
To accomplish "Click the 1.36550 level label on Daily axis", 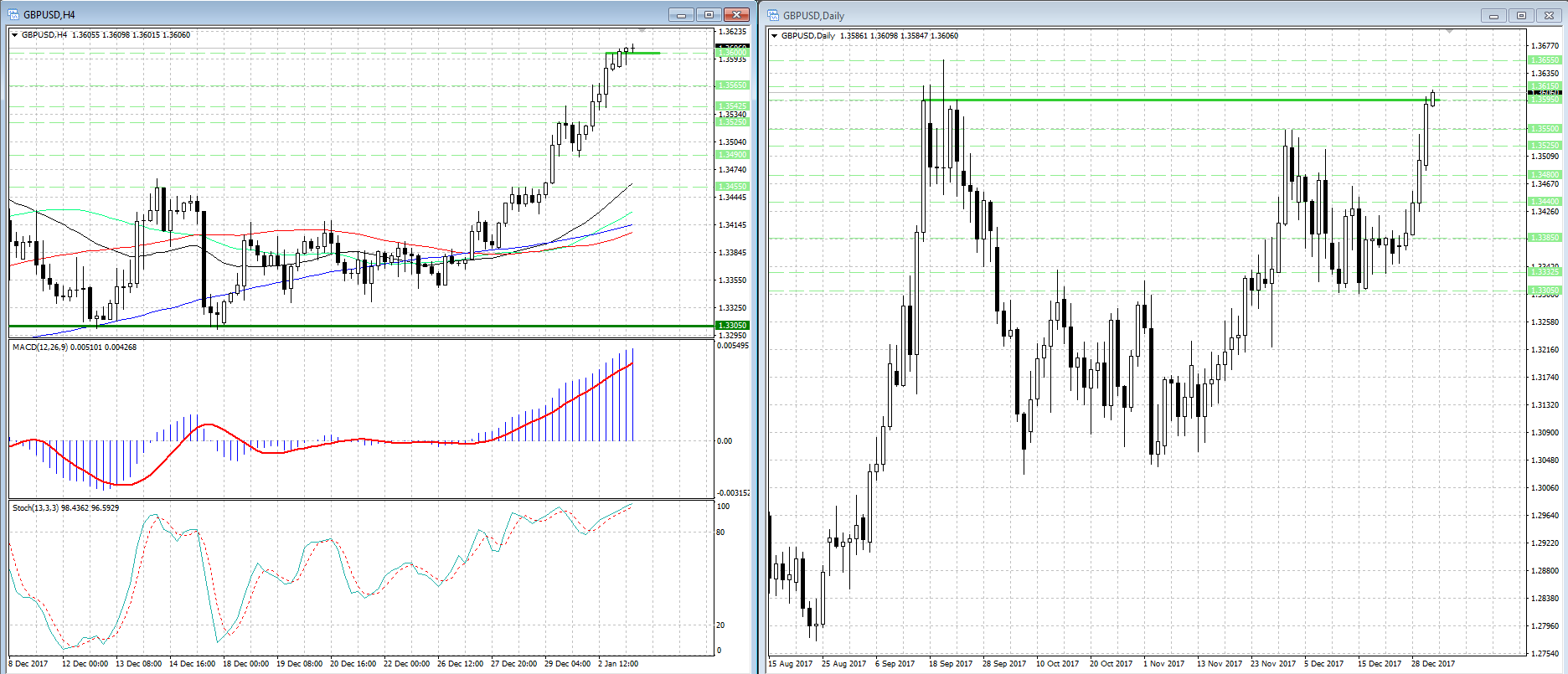I will tap(1545, 60).
